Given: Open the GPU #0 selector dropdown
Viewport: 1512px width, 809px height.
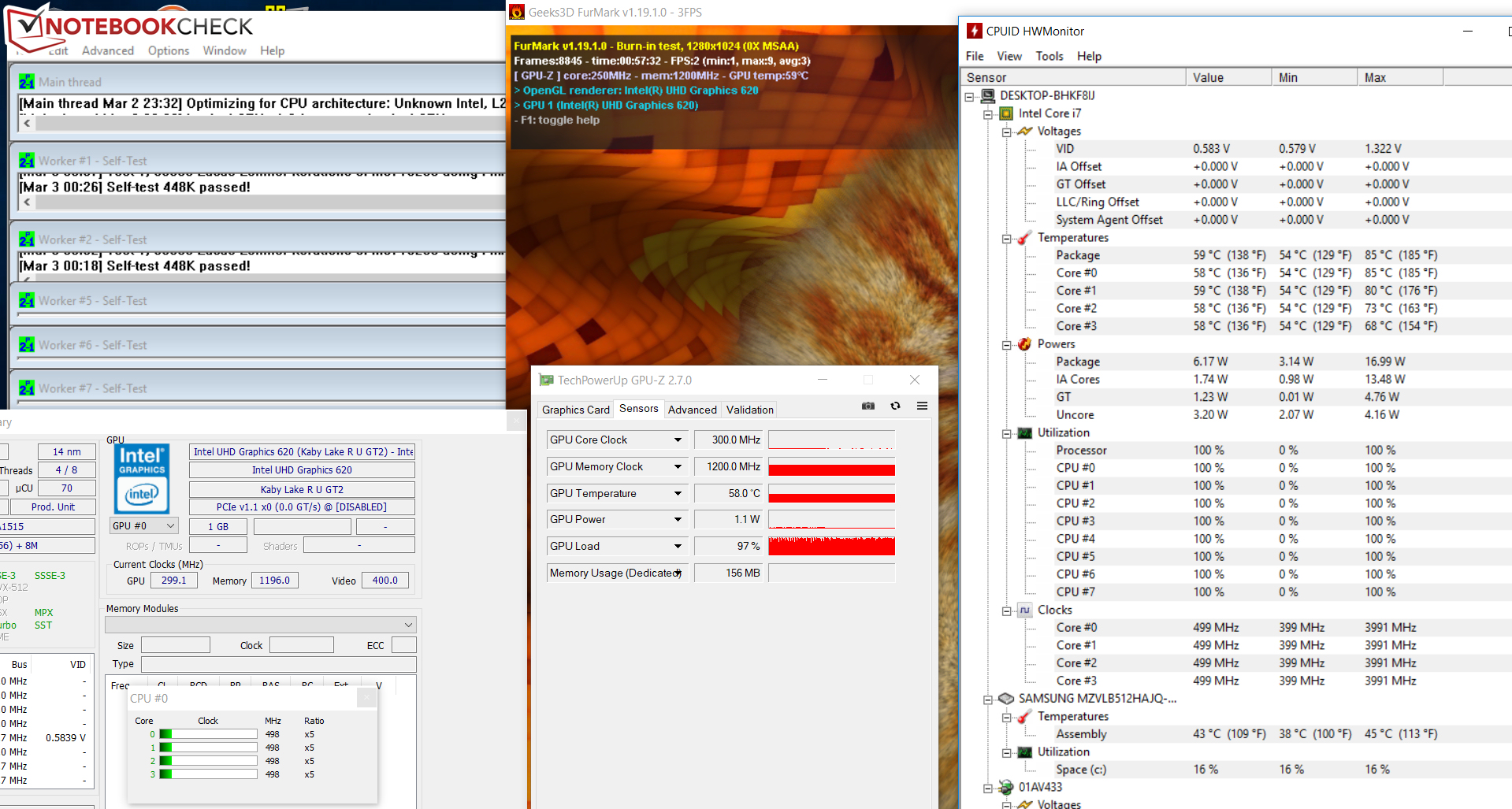Looking at the screenshot, I should (144, 525).
